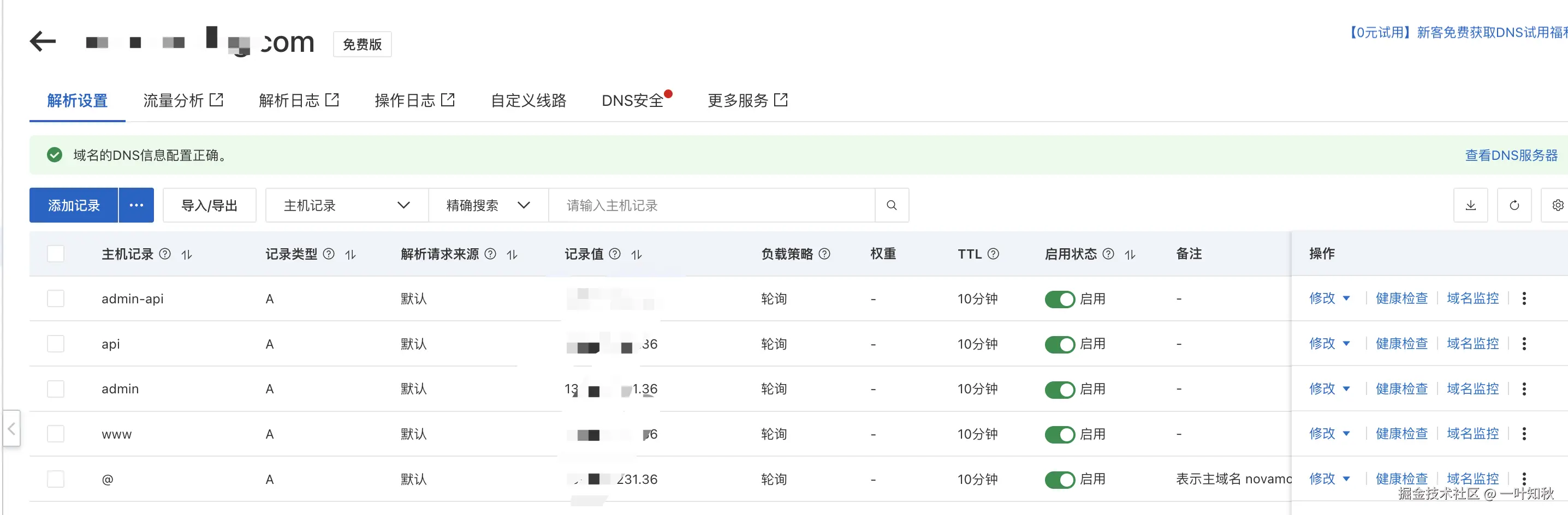
Task: Click the 添加记录 button
Action: [x=74, y=206]
